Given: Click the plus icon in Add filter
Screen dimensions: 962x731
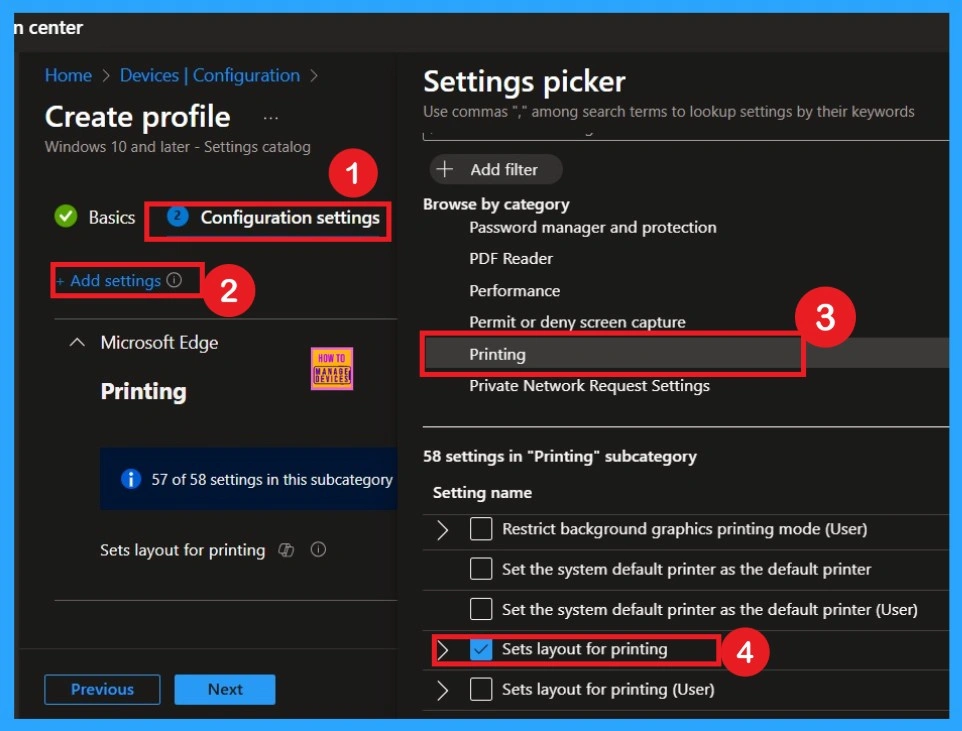Looking at the screenshot, I should pyautogui.click(x=445, y=169).
